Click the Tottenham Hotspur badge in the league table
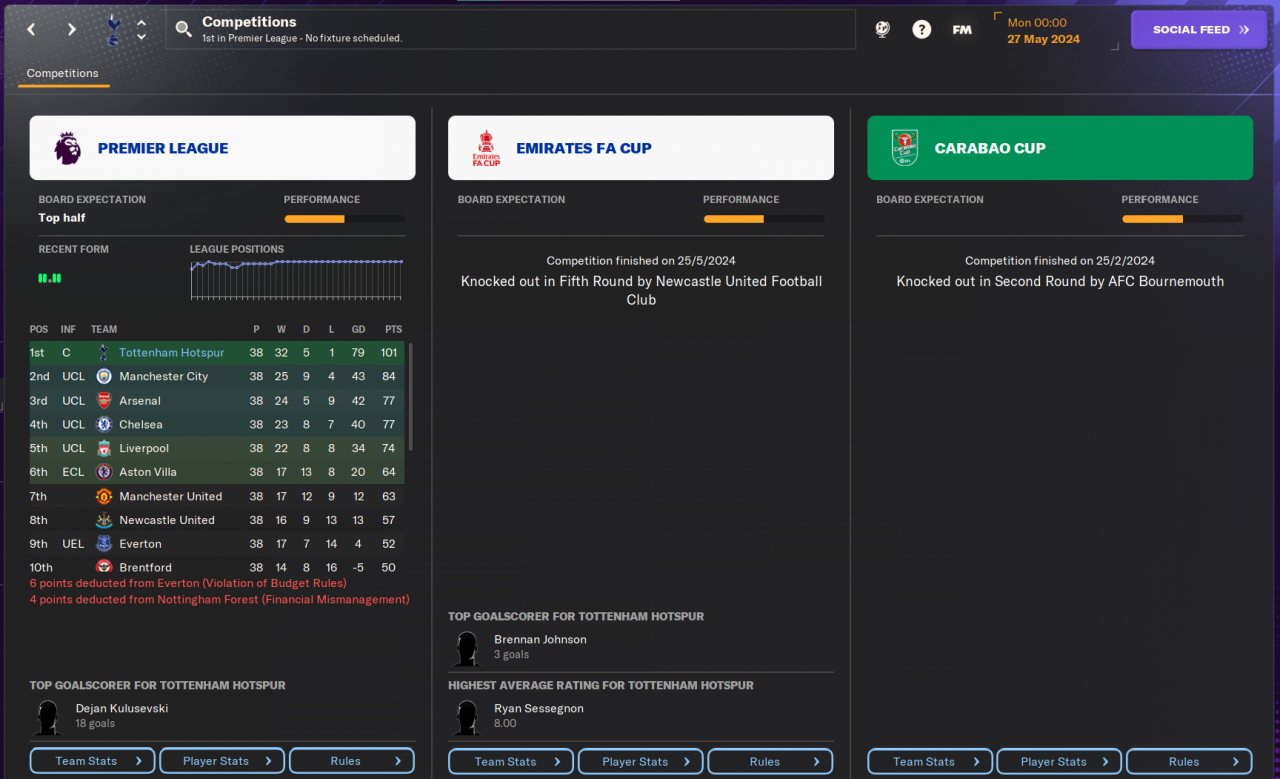 click(103, 352)
